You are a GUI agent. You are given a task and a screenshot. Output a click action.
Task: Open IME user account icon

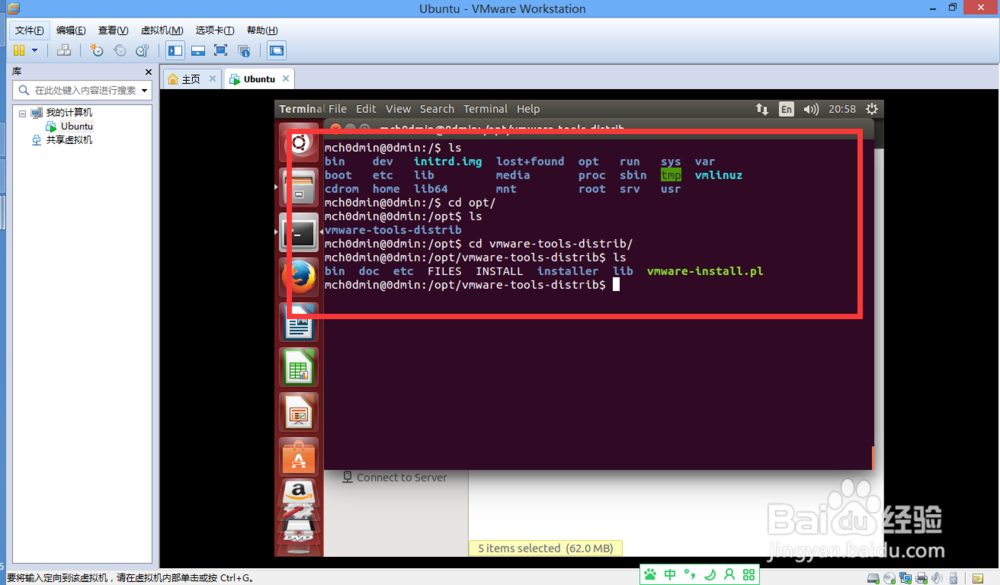[729, 574]
